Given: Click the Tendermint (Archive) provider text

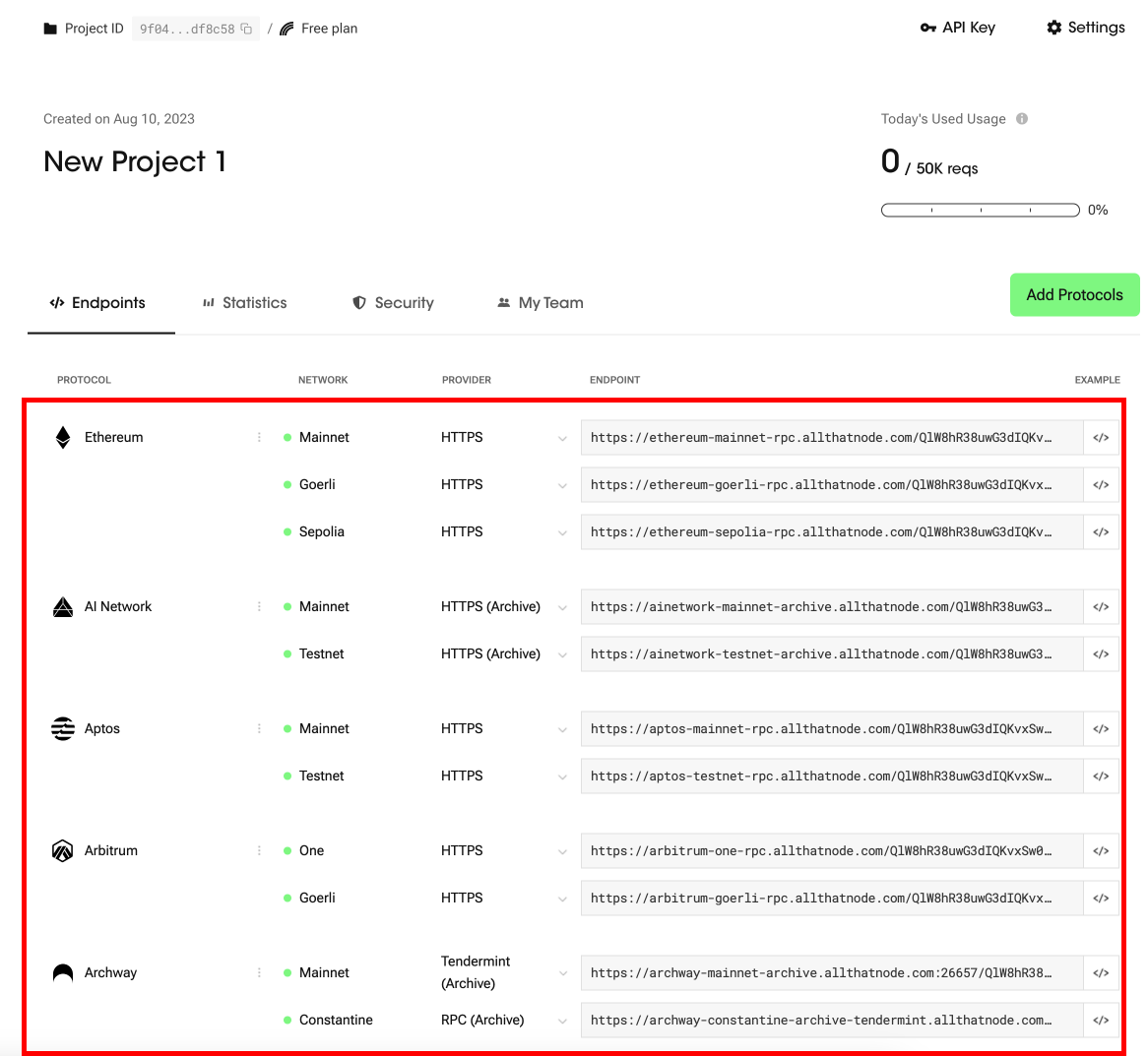Looking at the screenshot, I should [476, 972].
